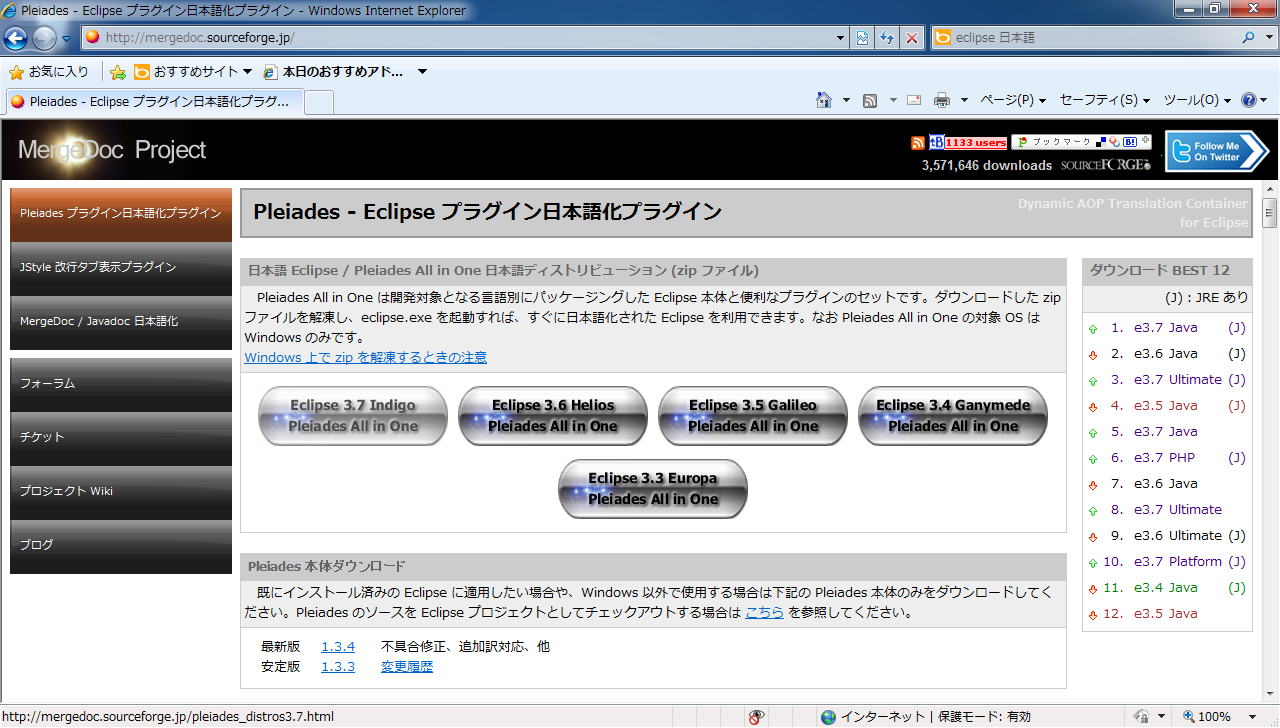
Task: Expand the search provider dropdown arrow
Action: click(1269, 38)
